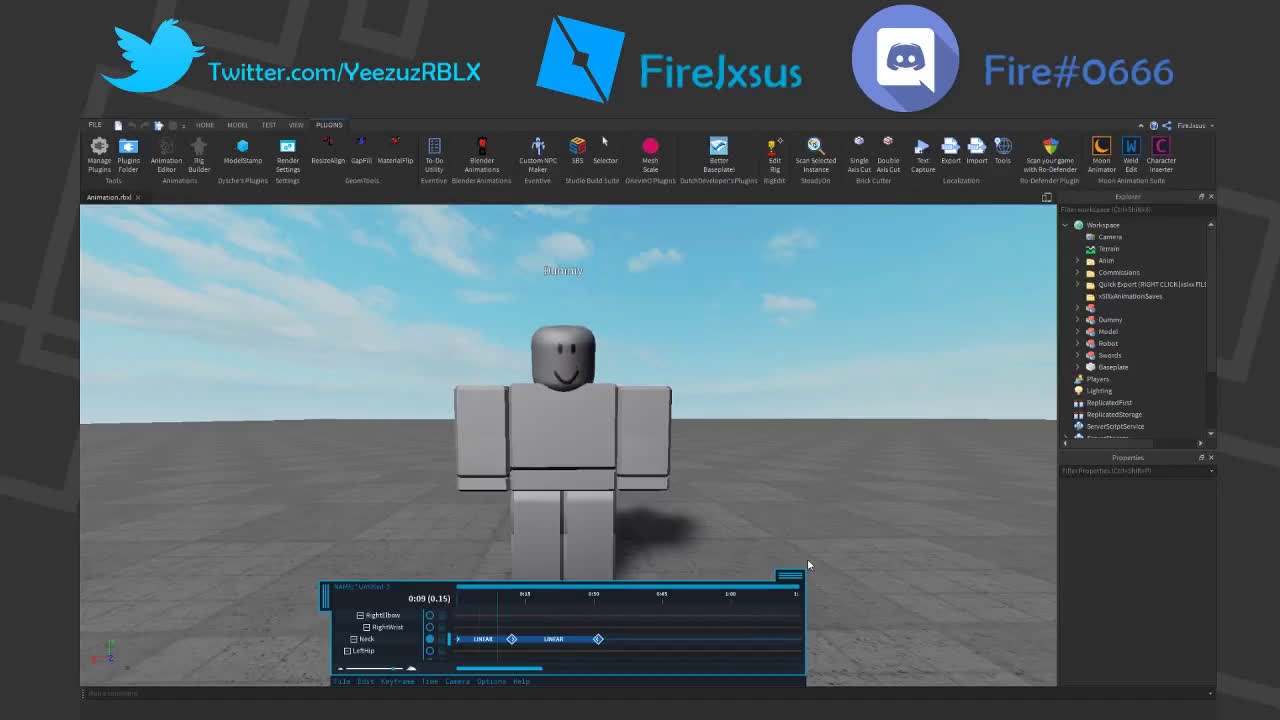
Task: Expand the Commissions folder in Explorer
Action: pos(1078,272)
